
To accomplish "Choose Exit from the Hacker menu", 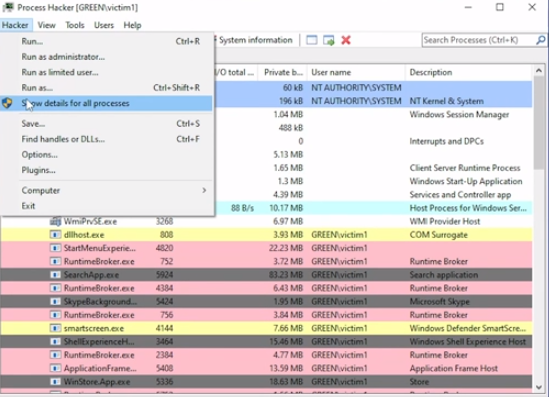I will coord(106,206).
